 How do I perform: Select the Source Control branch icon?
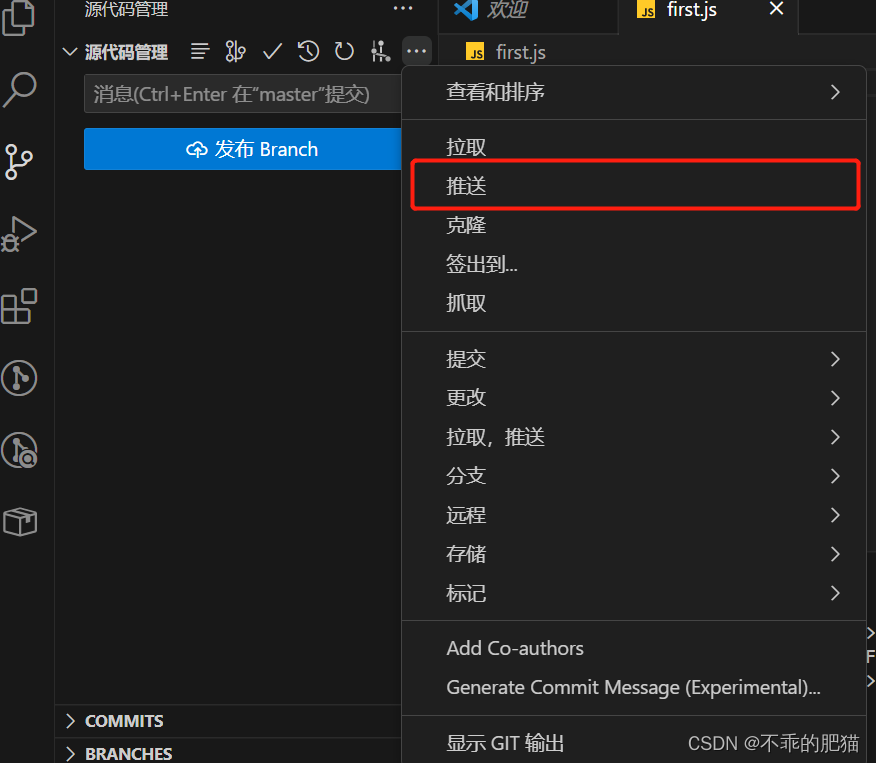[18, 162]
